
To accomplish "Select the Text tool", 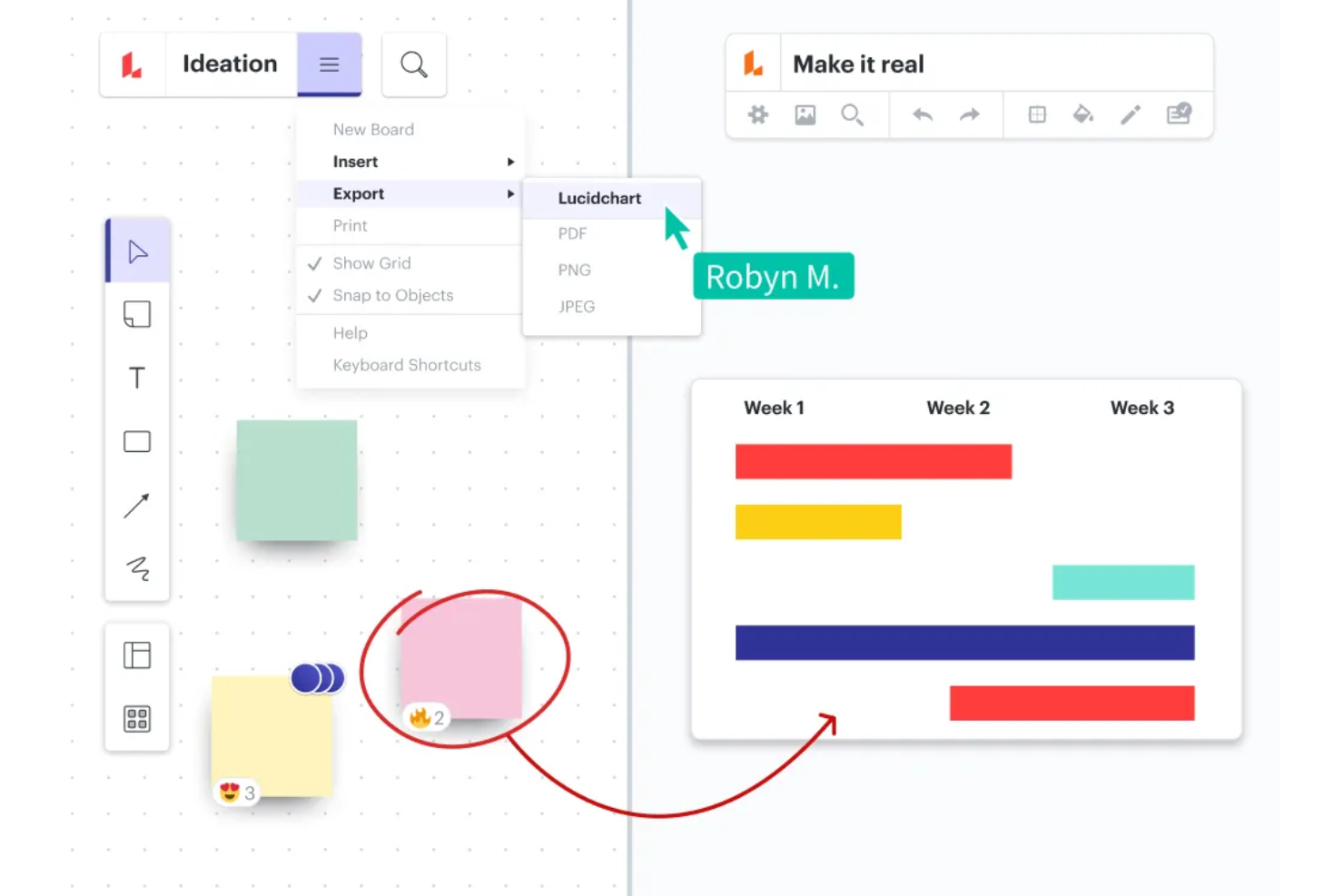I will coord(137,378).
